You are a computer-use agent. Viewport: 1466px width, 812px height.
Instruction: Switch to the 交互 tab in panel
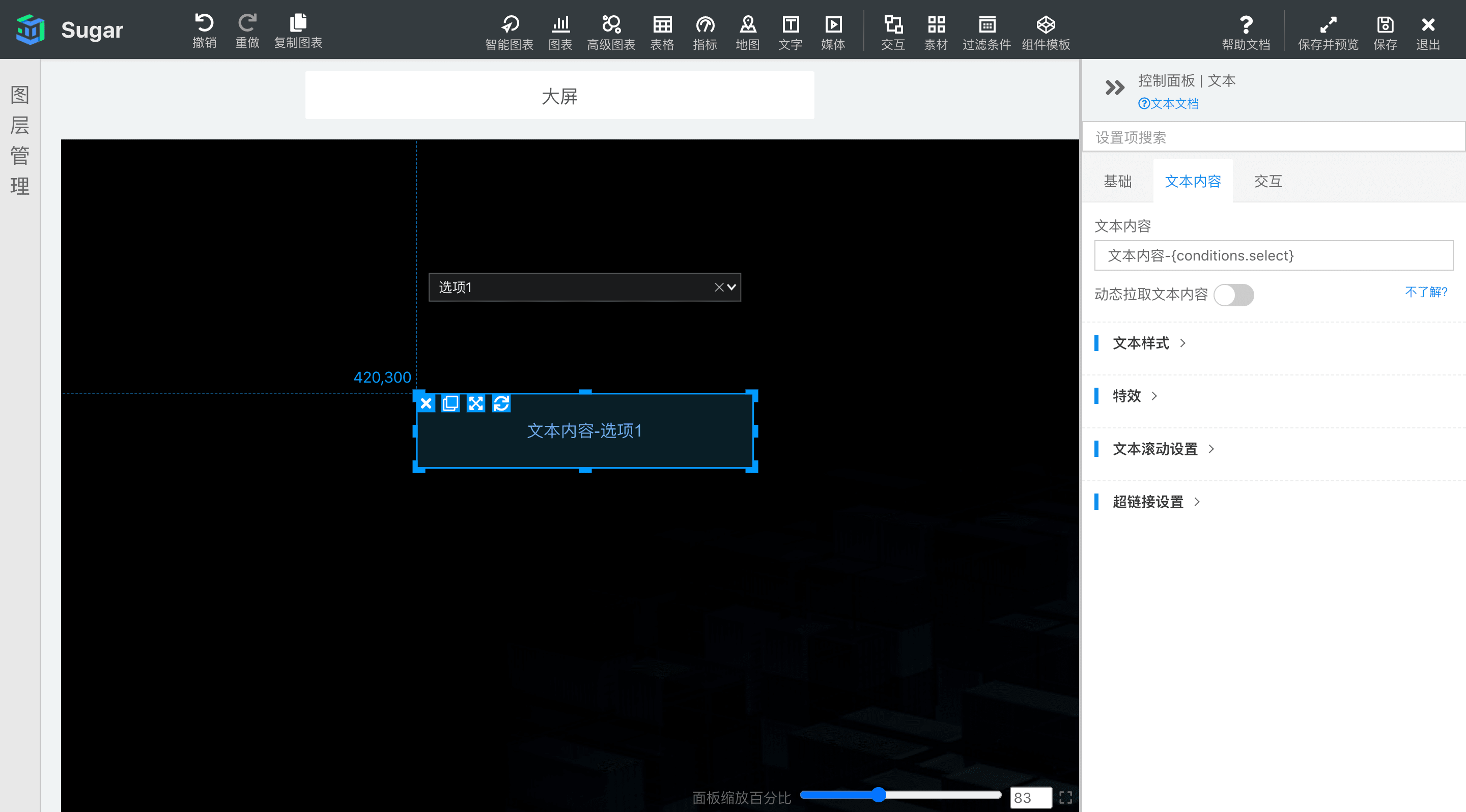point(1268,181)
